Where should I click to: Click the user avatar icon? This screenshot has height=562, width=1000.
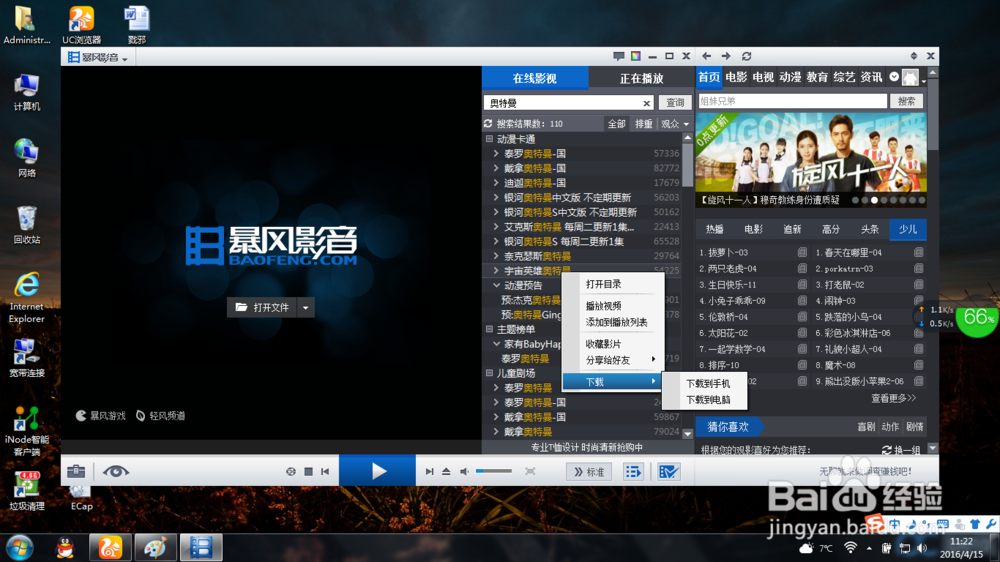(910, 78)
